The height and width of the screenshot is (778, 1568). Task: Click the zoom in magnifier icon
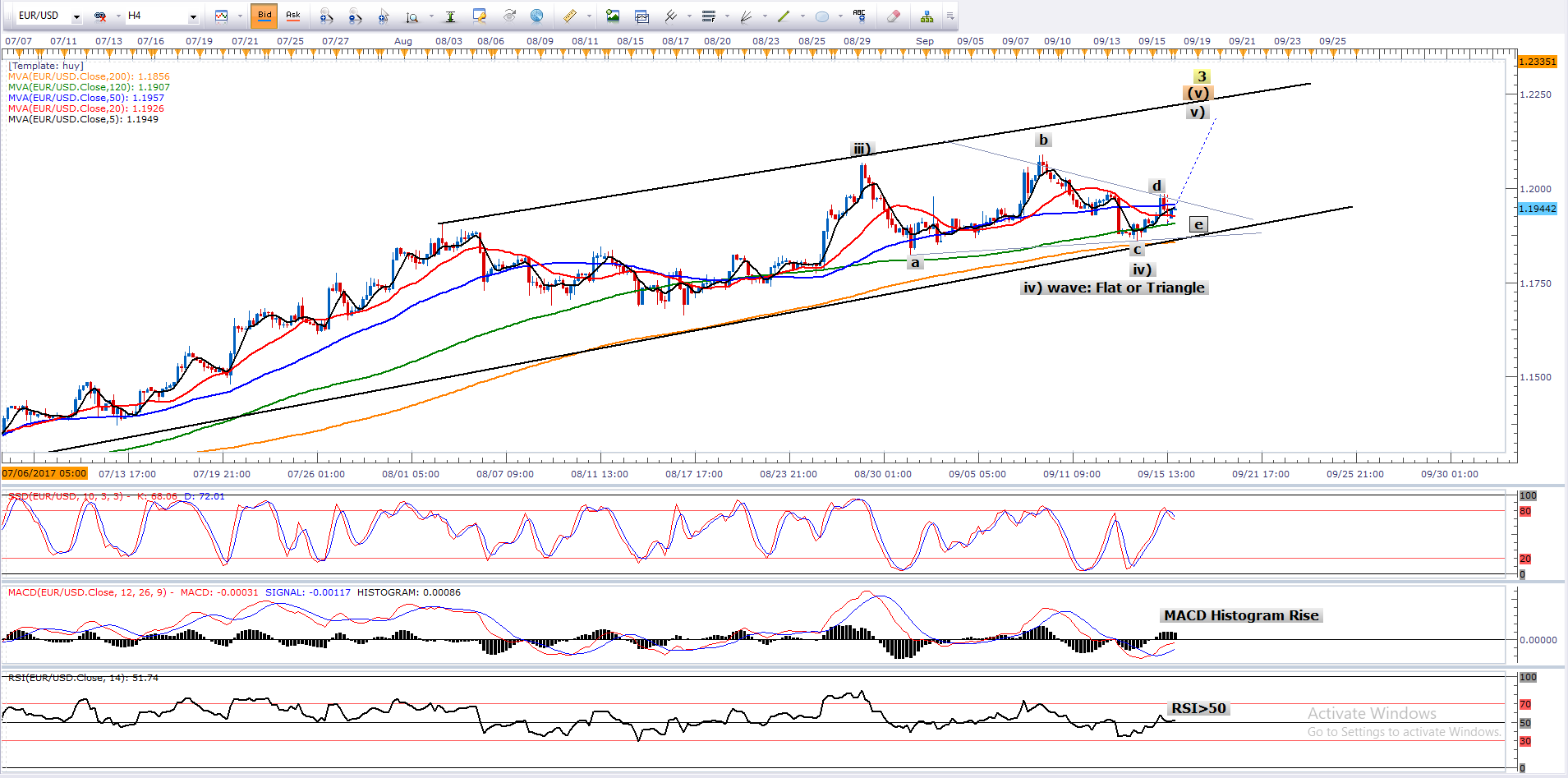coord(326,16)
